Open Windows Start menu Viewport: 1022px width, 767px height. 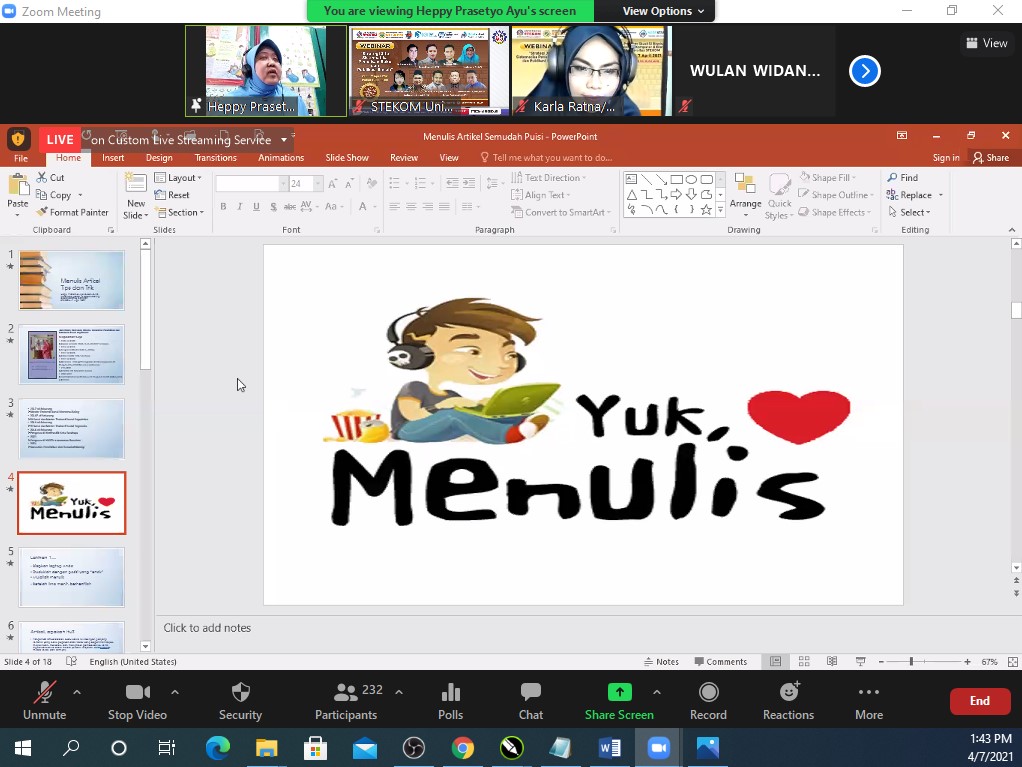point(22,747)
